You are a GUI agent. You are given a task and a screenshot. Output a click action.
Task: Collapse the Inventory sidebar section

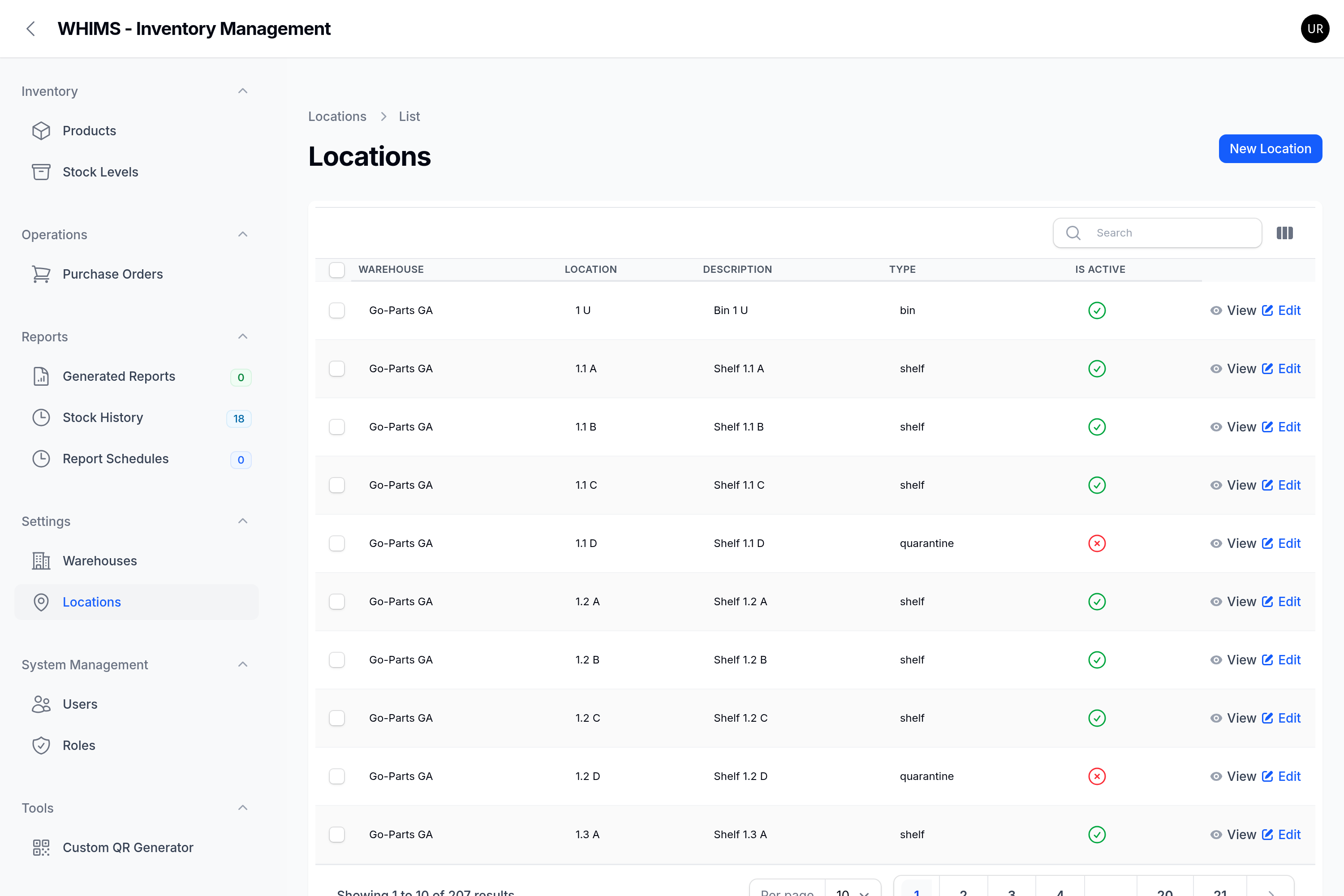(x=243, y=91)
